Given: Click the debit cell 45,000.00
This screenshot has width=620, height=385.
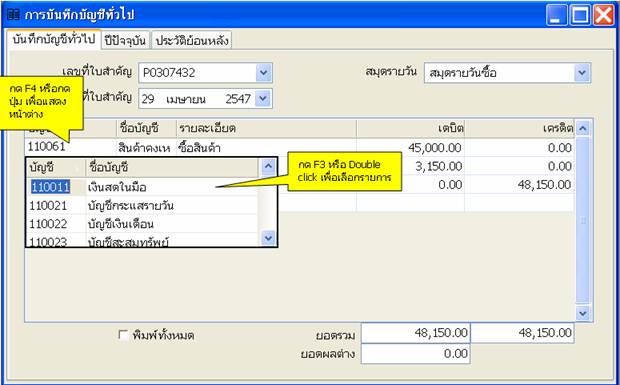Looking at the screenshot, I should (x=410, y=147).
